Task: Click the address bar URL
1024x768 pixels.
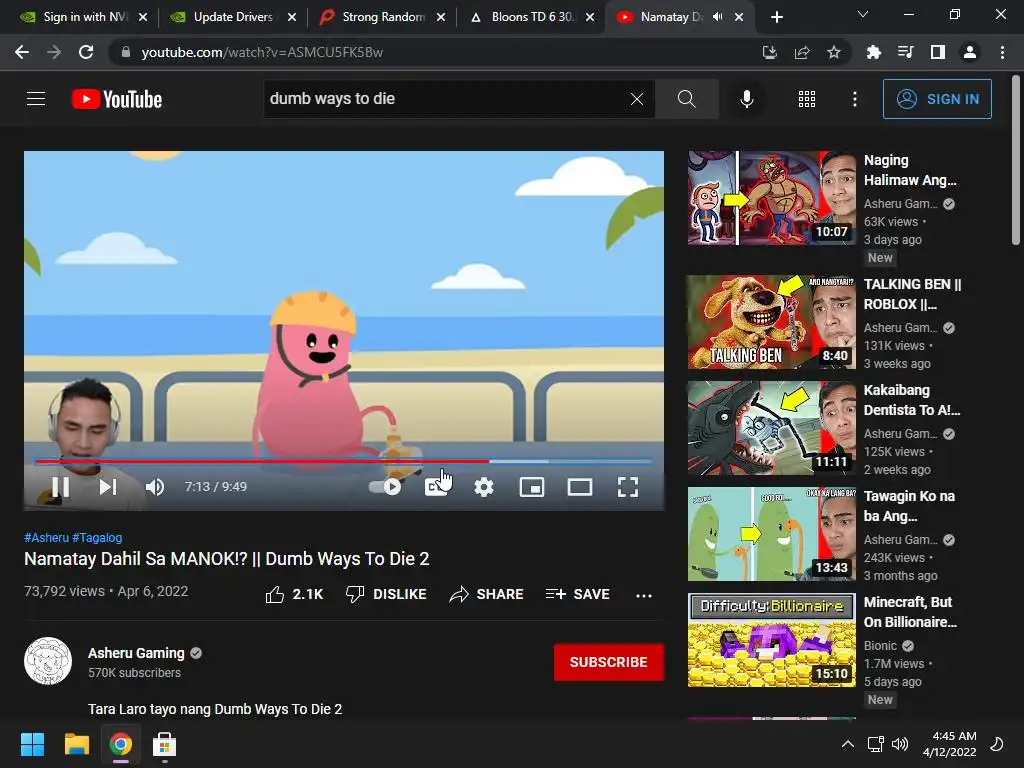Action: point(262,52)
